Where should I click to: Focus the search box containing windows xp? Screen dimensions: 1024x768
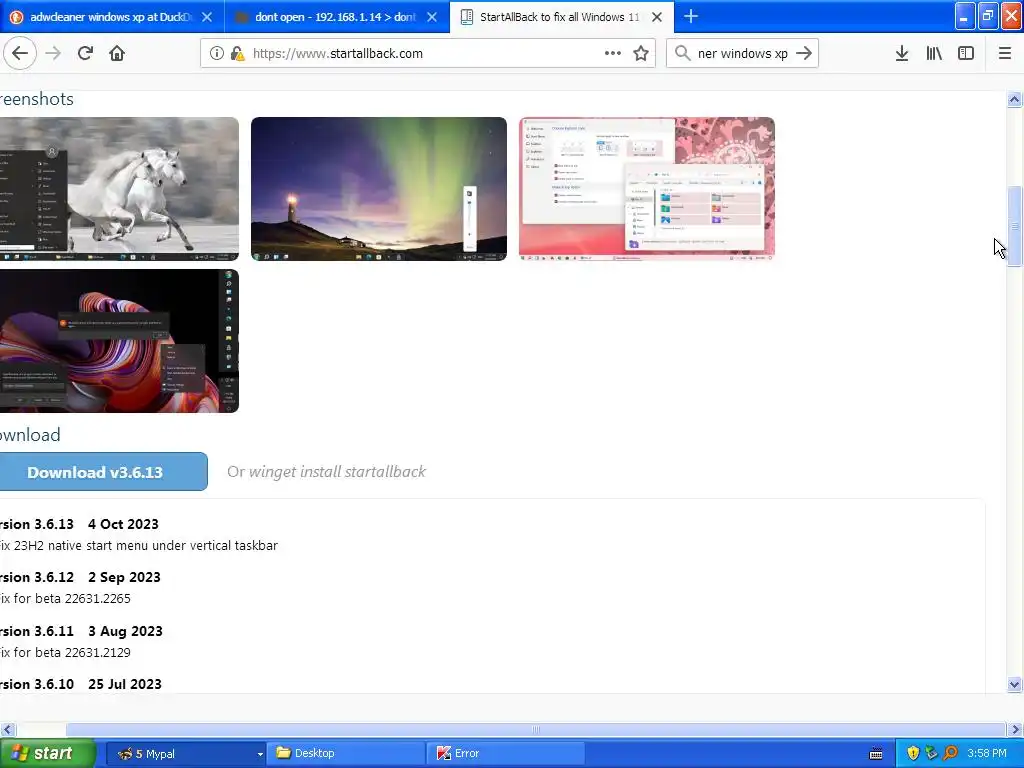tap(743, 54)
